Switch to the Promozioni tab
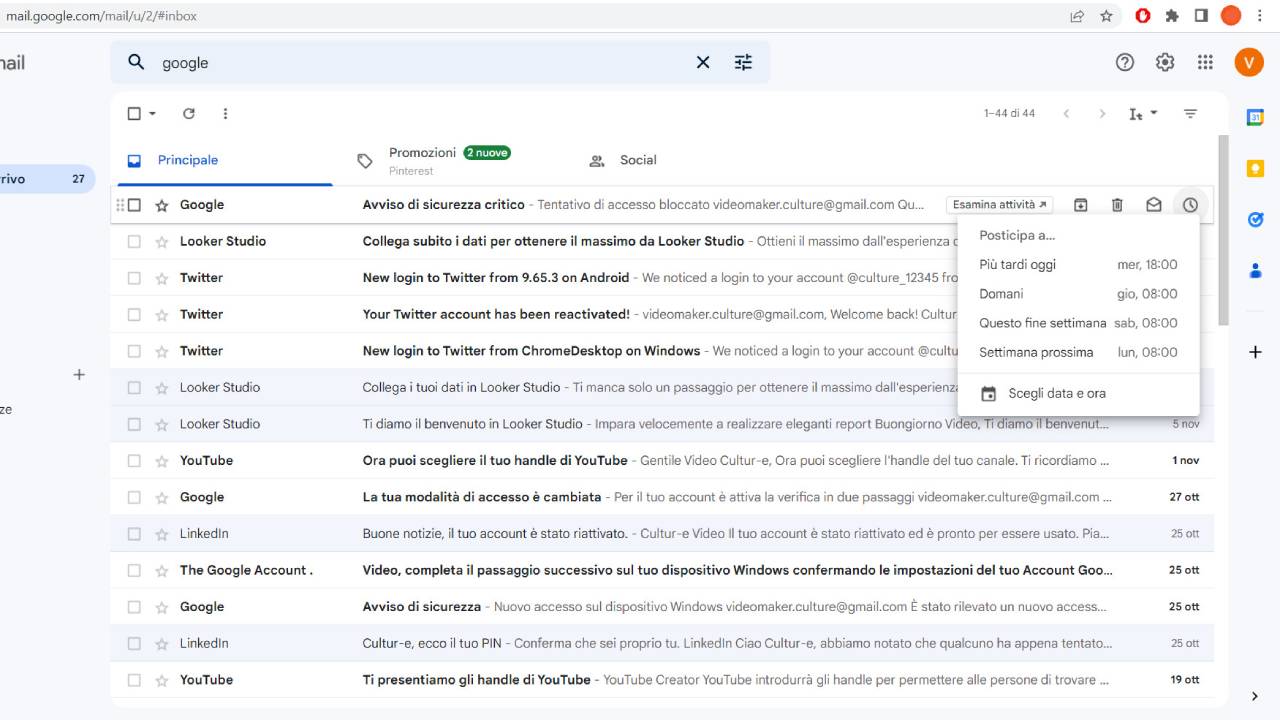This screenshot has height=720, width=1280. [x=448, y=160]
